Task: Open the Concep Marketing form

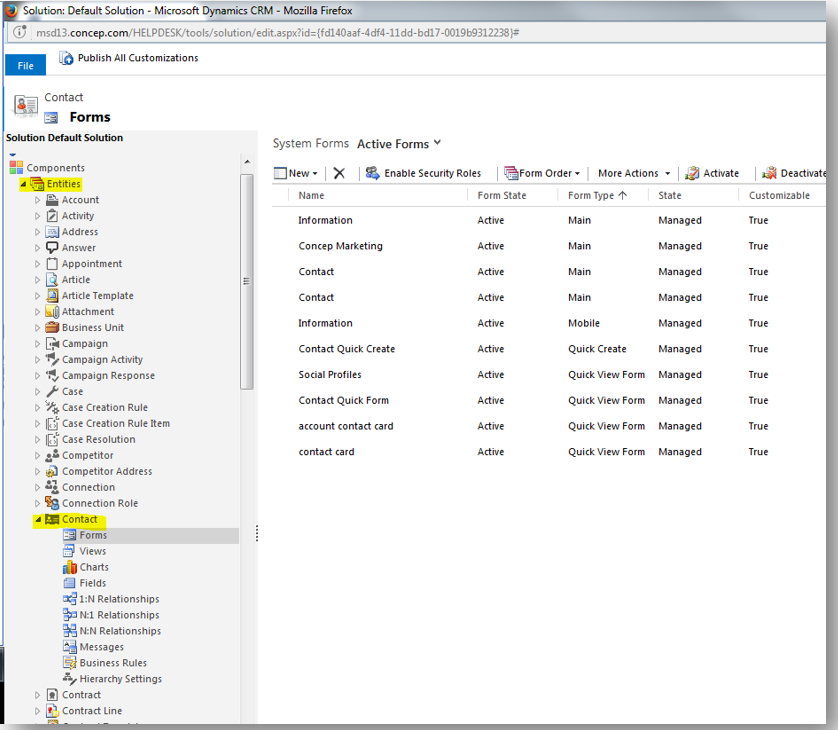Action: click(340, 246)
